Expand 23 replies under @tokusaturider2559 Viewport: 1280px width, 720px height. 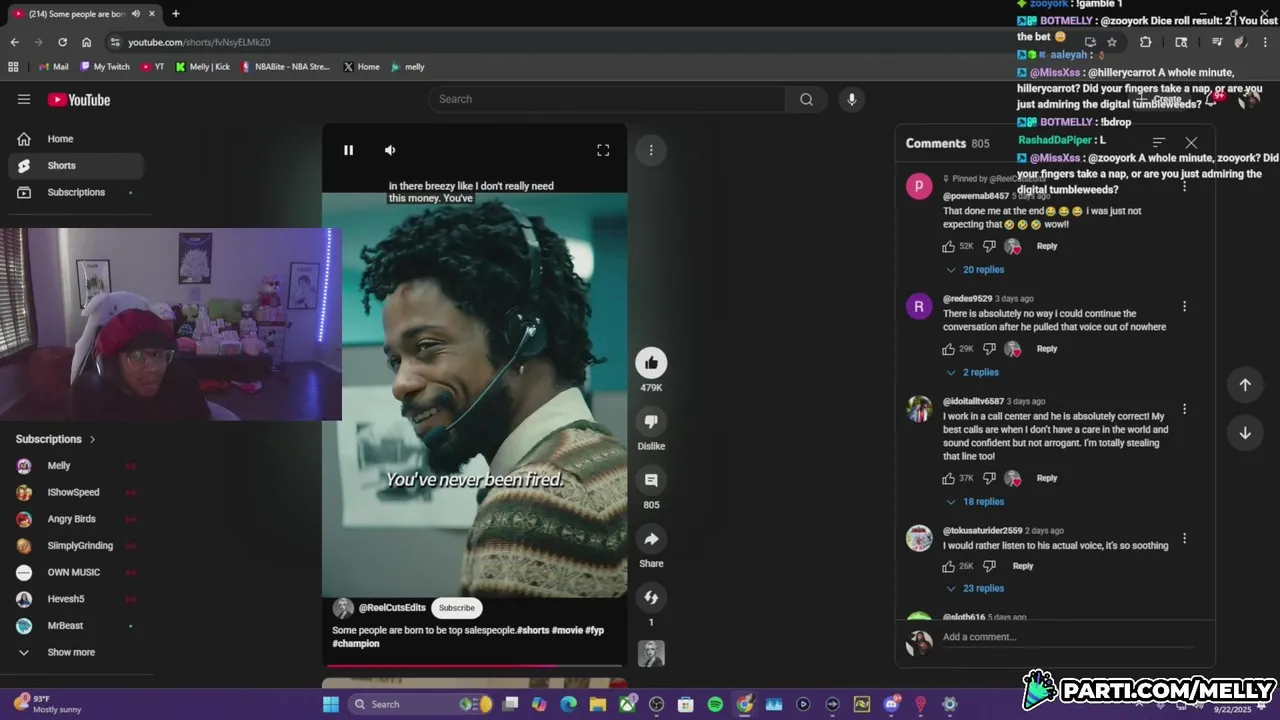tap(975, 589)
